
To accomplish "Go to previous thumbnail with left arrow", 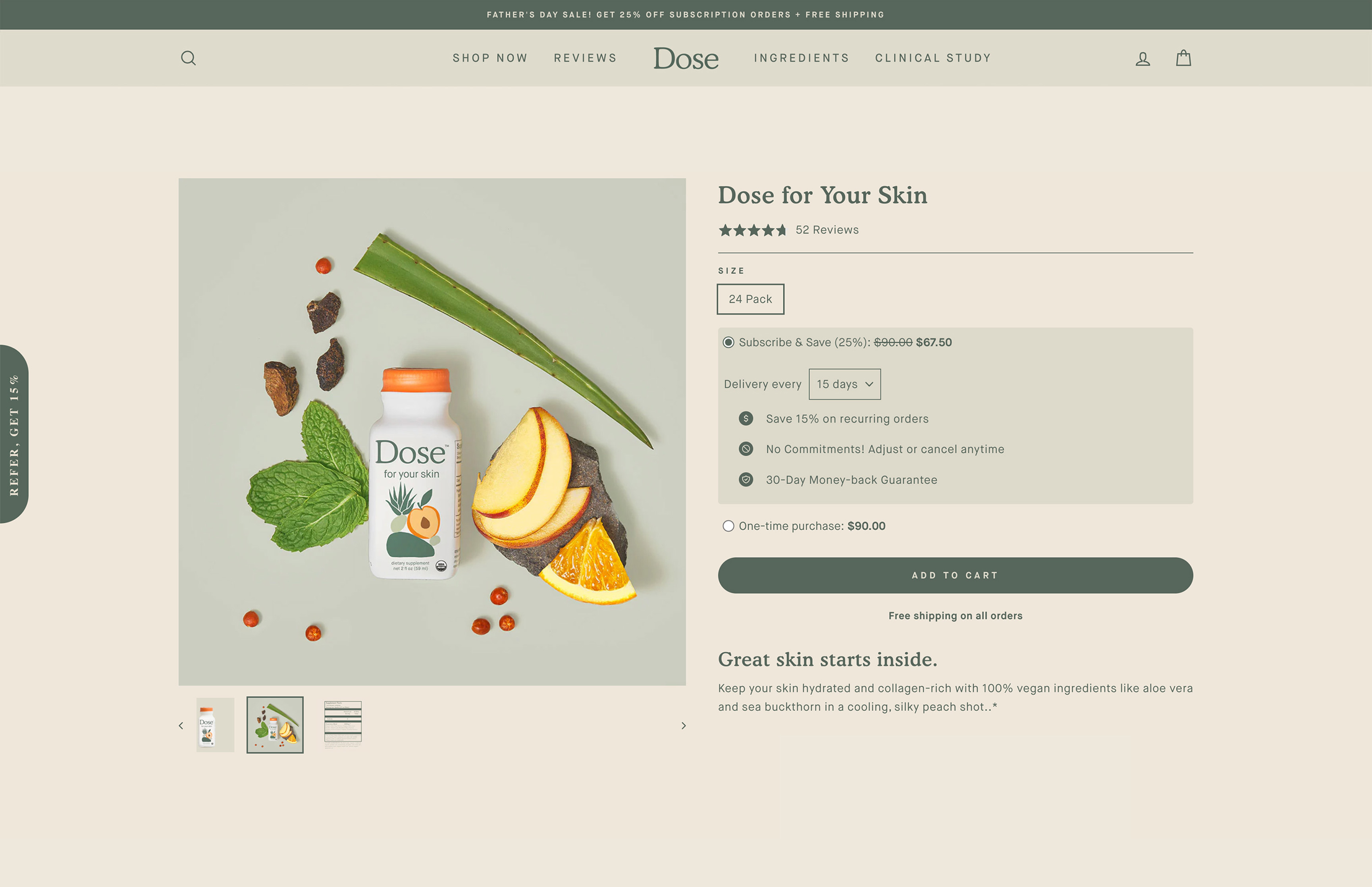I will click(x=181, y=726).
